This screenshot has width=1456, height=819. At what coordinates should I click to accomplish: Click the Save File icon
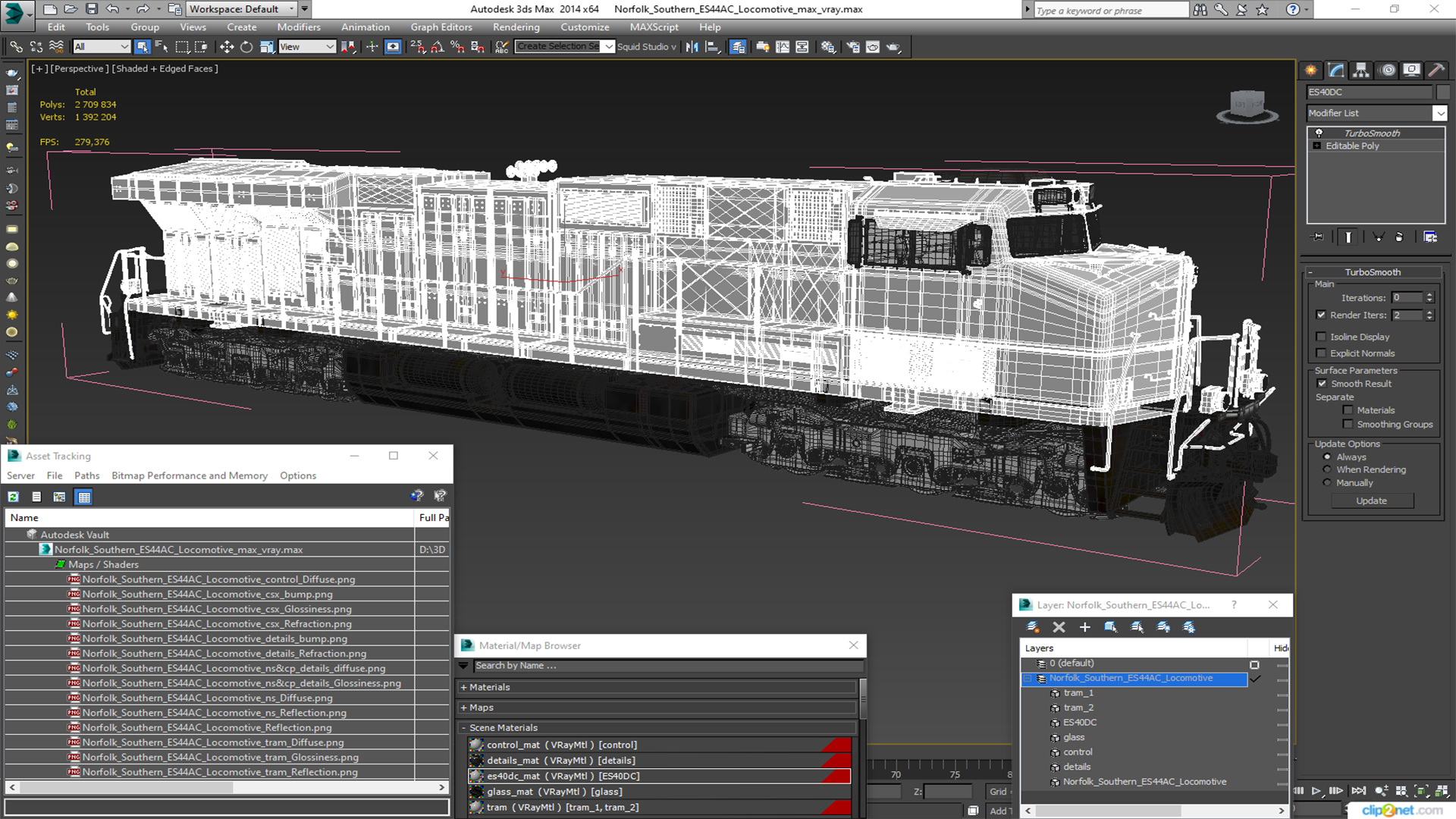tap(92, 9)
